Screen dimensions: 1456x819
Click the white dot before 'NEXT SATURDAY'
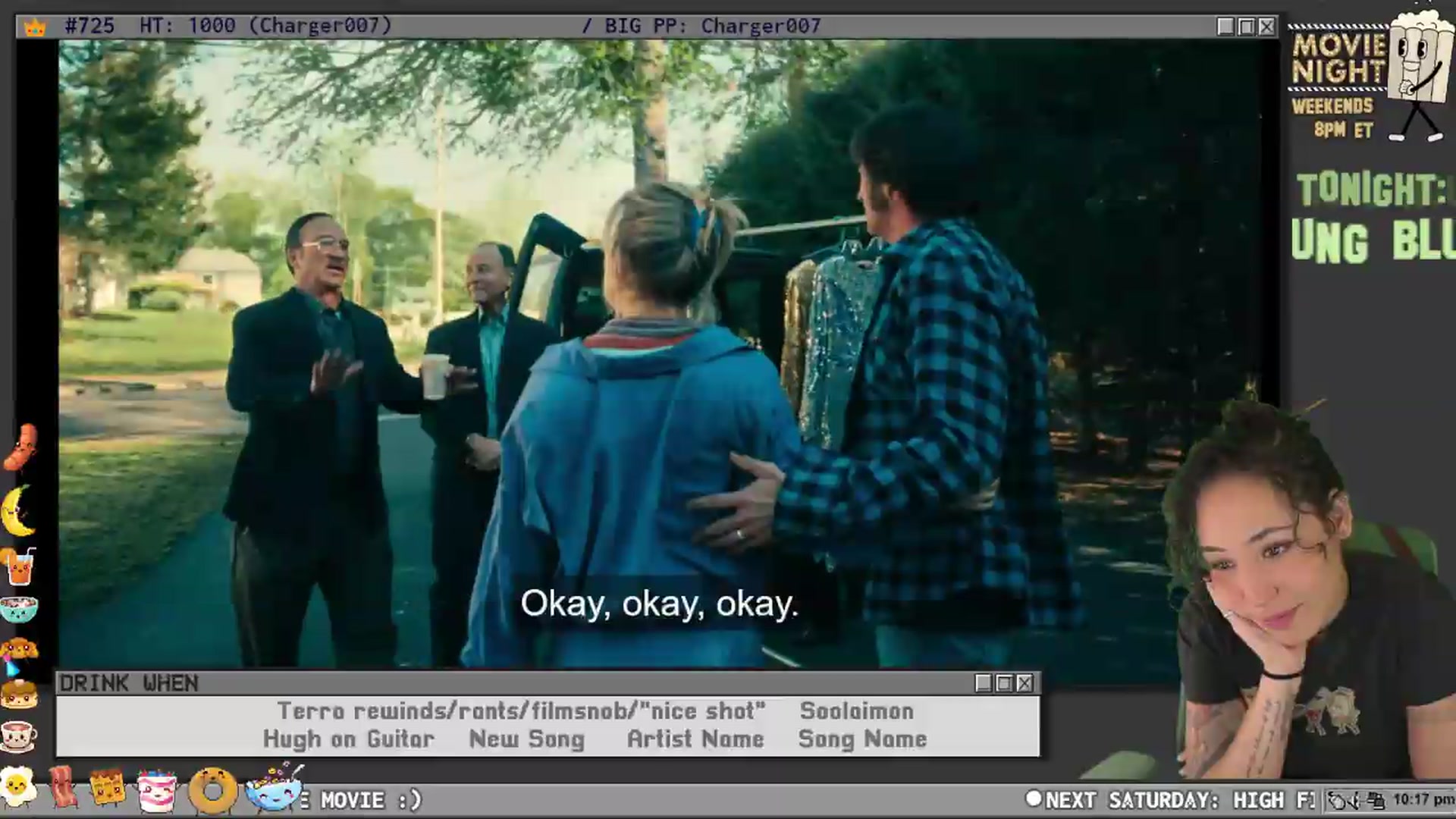[x=1033, y=799]
